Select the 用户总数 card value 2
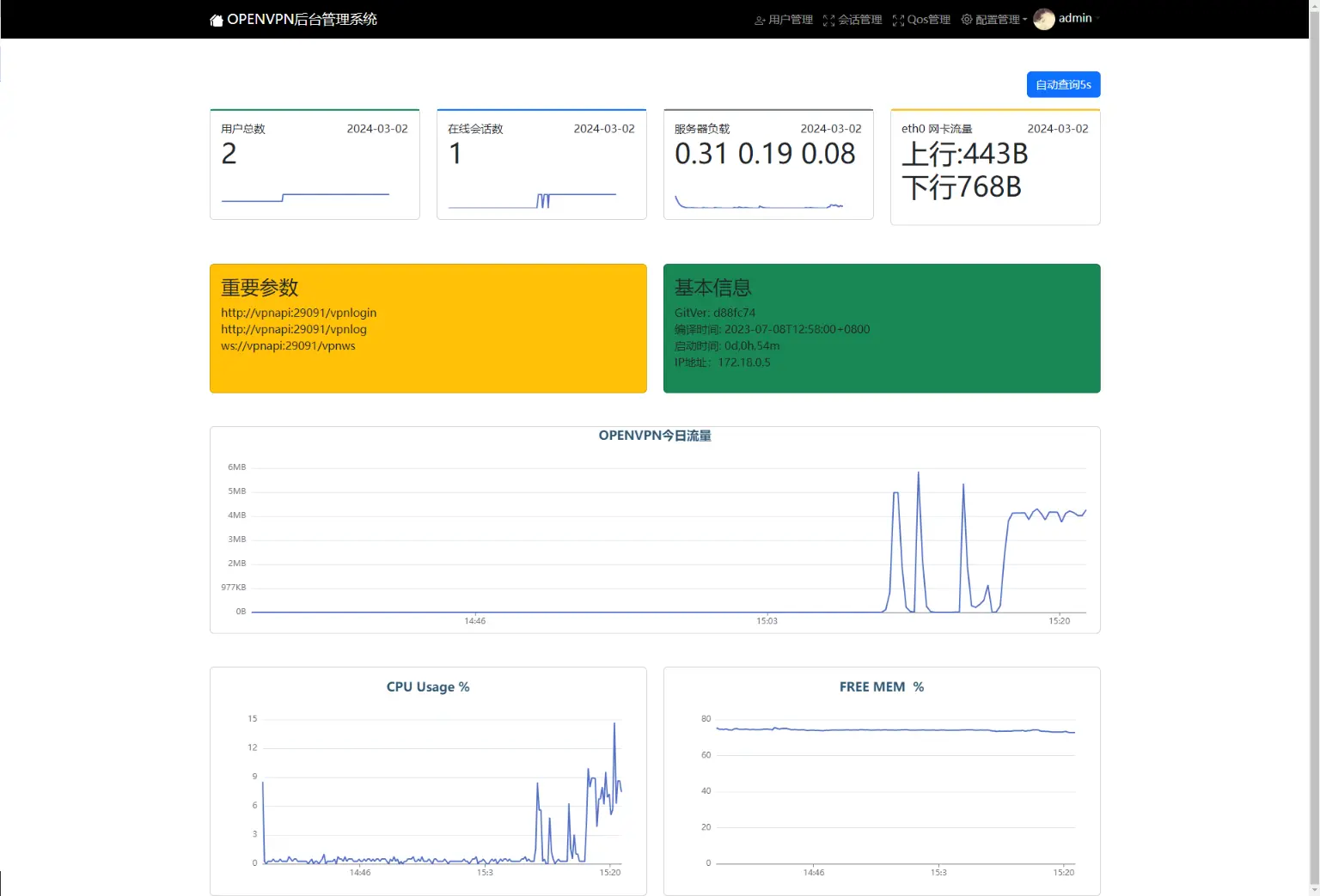 click(229, 154)
